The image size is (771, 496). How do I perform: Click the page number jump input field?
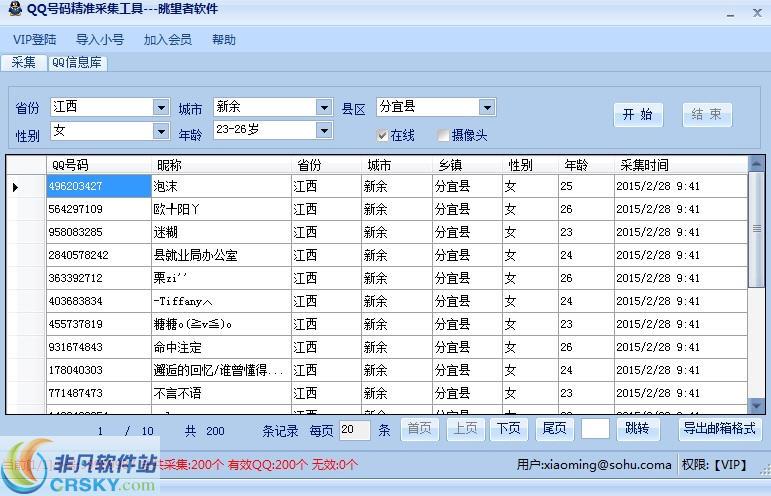pos(595,429)
